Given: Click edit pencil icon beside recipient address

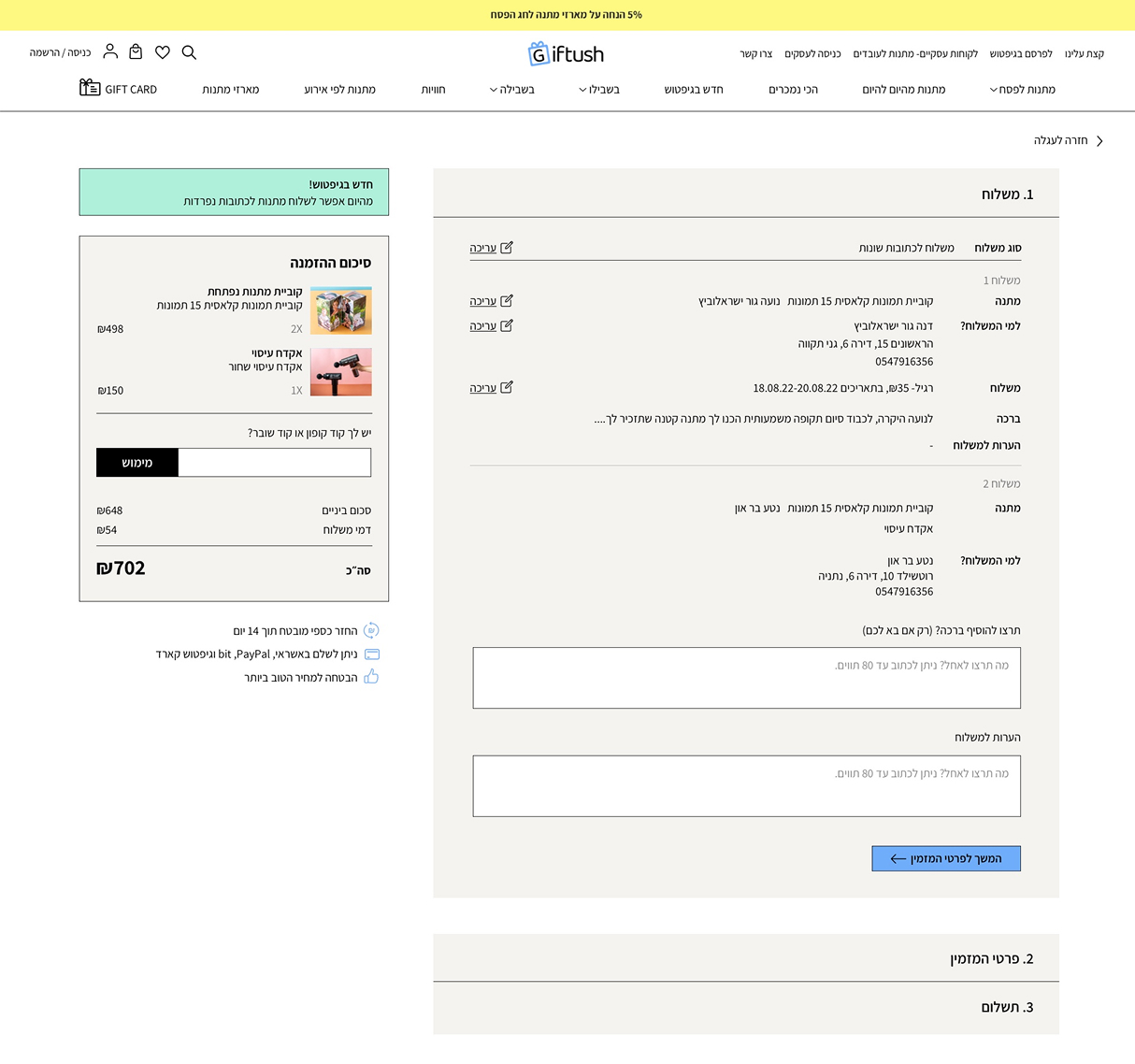Looking at the screenshot, I should tap(506, 326).
